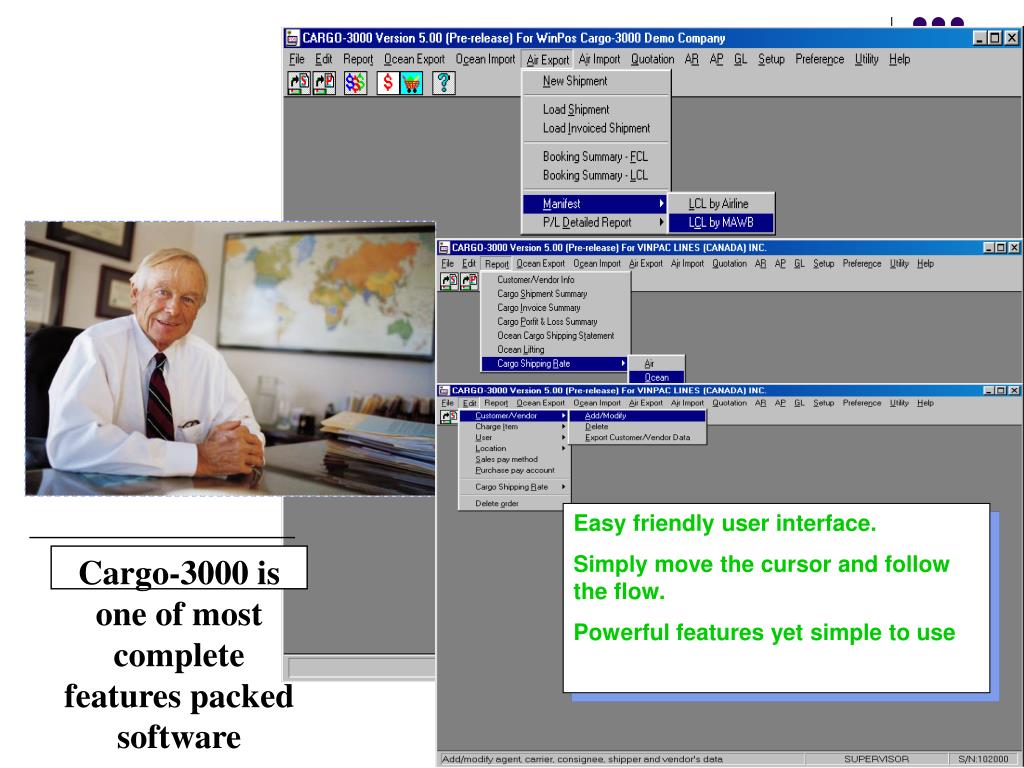
Task: Select Sales pay method in Edit menu
Action: point(513,459)
